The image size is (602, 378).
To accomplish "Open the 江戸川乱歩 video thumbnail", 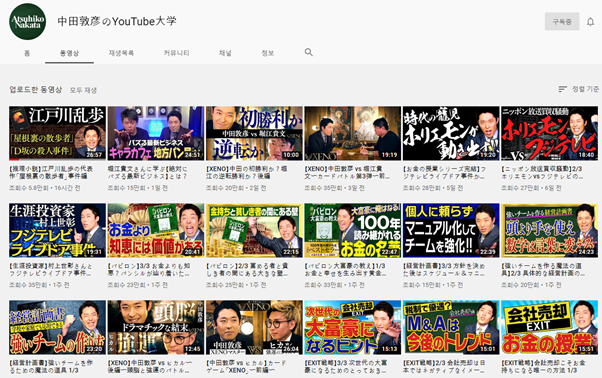I will [57, 133].
